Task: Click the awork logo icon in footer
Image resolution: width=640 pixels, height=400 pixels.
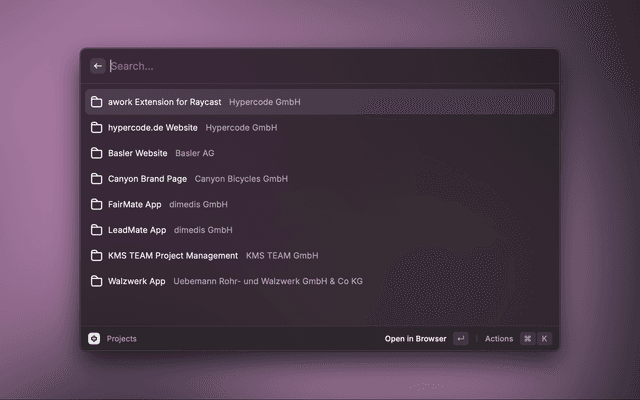Action: [x=94, y=339]
